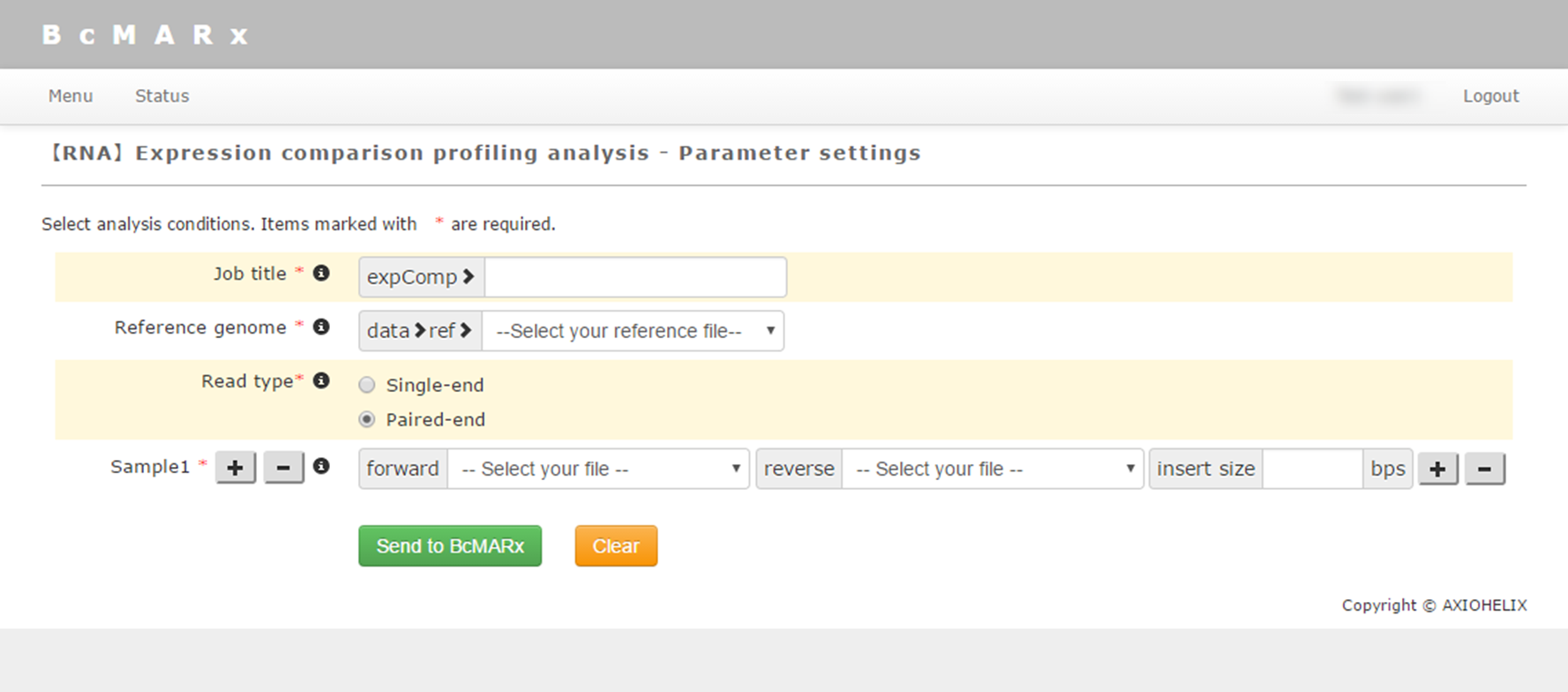The image size is (1568, 692).
Task: Open the Menu navigation item
Action: 71,96
